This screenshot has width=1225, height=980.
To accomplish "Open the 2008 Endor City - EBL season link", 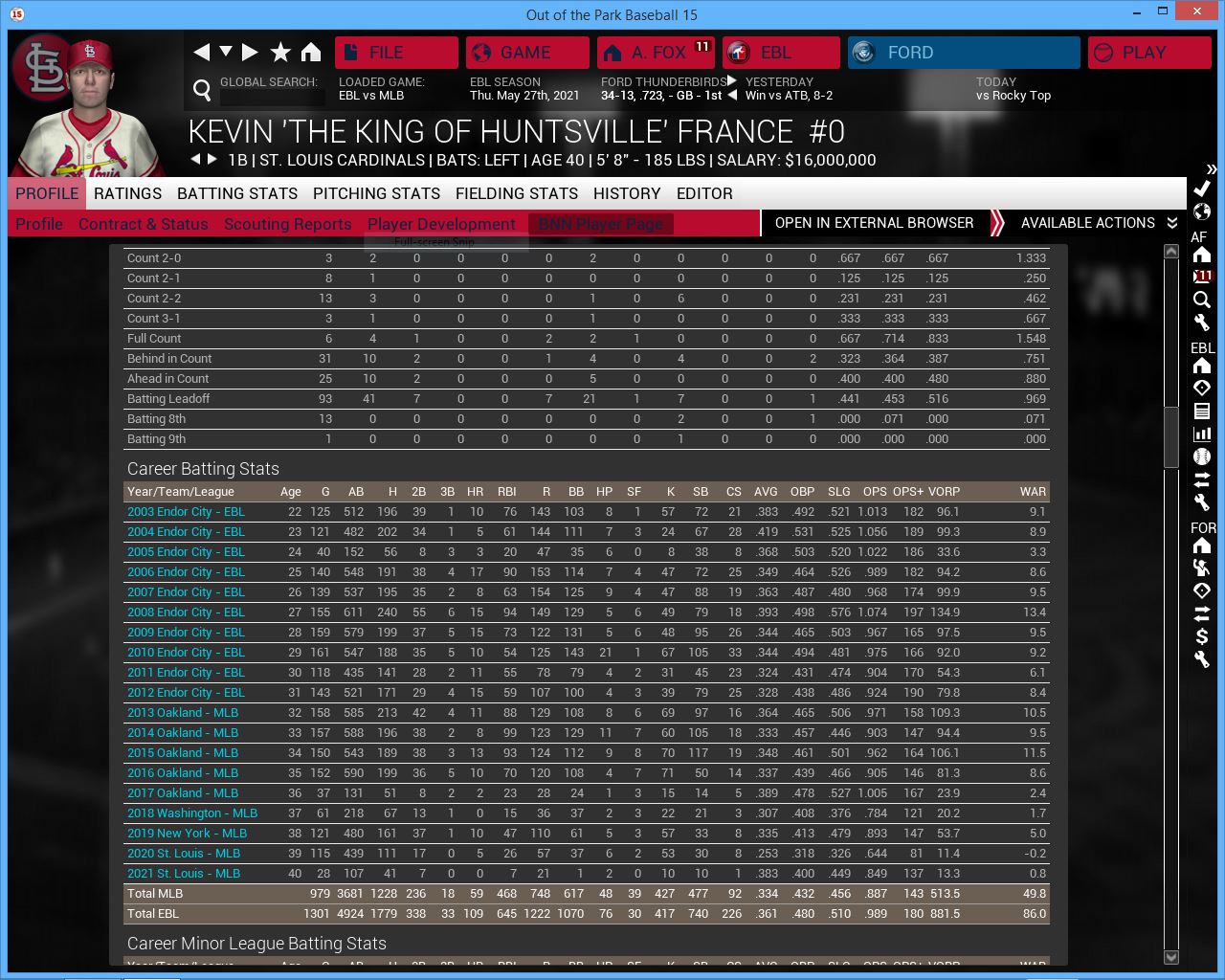I will [186, 612].
